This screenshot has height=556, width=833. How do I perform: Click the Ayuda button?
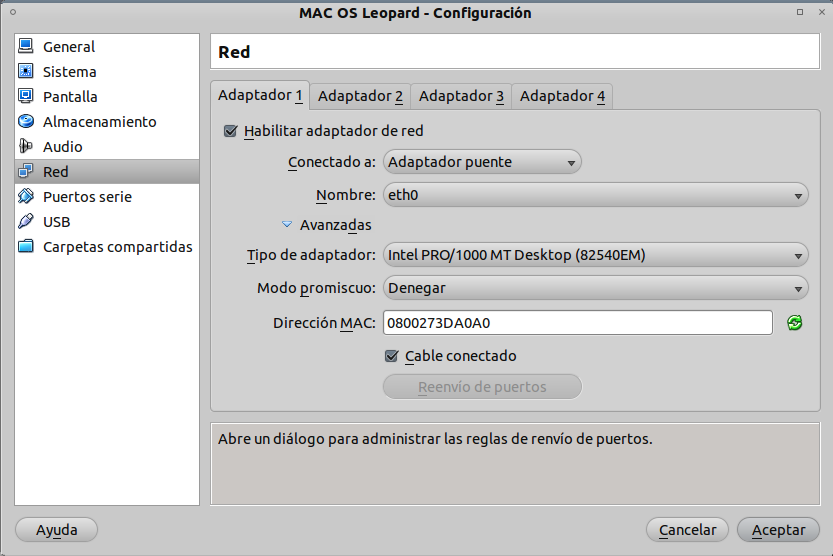[x=56, y=530]
